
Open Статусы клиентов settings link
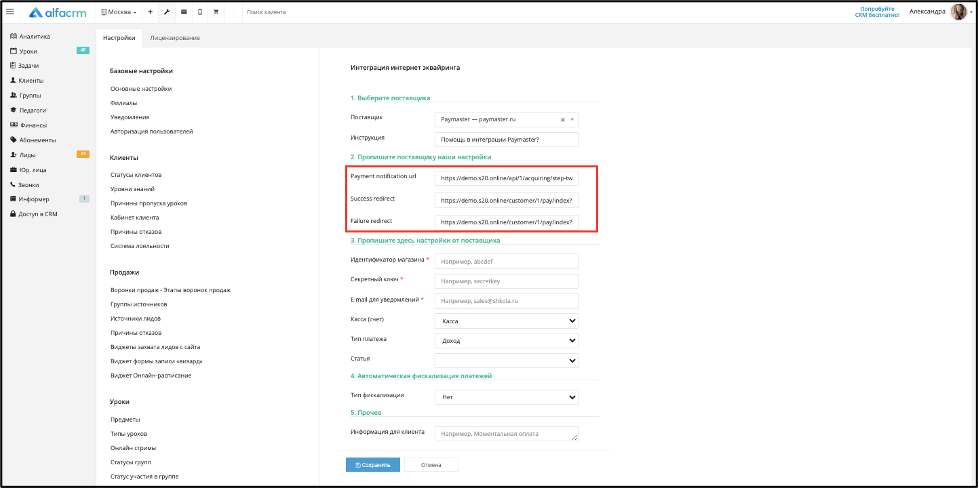tap(136, 175)
